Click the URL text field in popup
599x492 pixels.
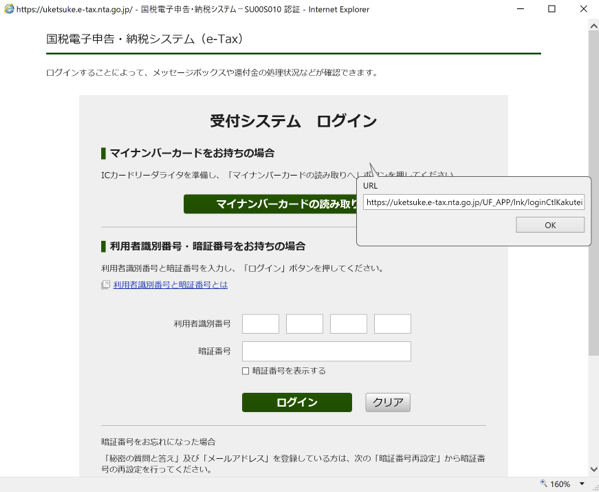[x=474, y=202]
